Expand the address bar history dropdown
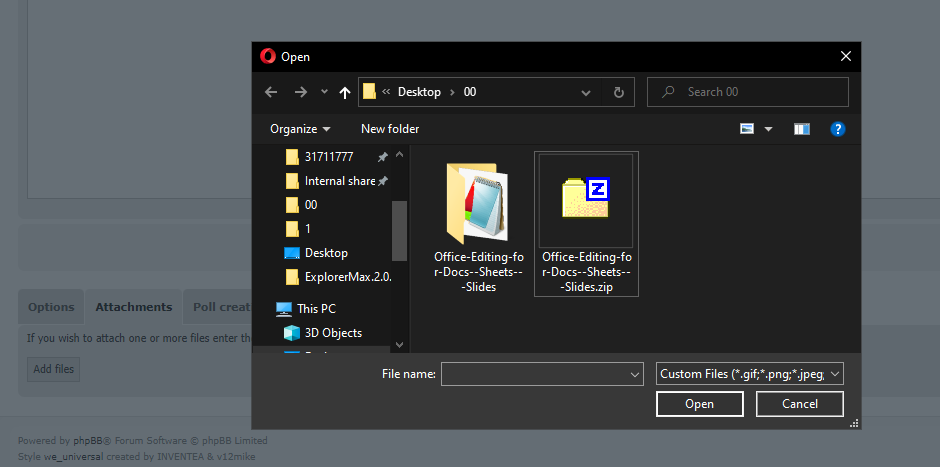 586,92
